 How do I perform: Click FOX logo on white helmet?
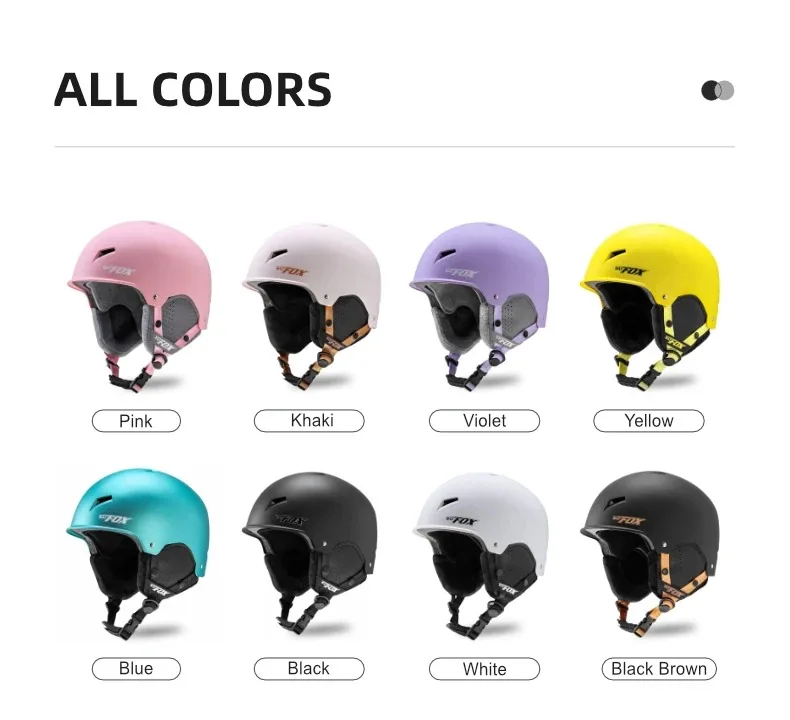click(x=461, y=520)
